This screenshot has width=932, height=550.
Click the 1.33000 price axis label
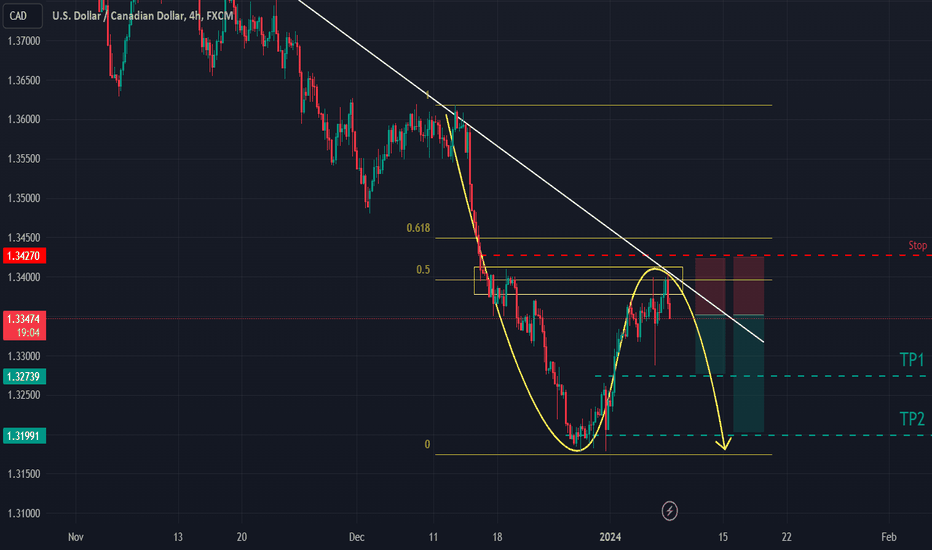click(24, 356)
